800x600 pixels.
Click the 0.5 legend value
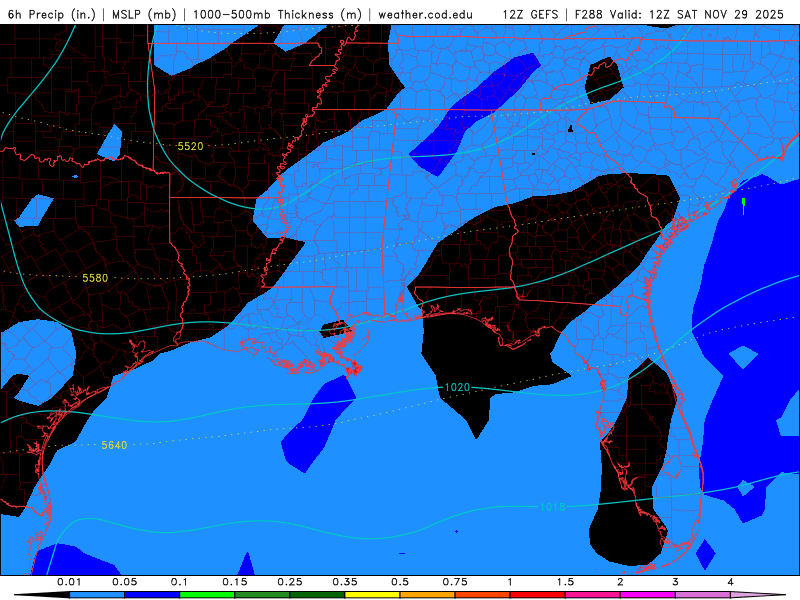point(400,582)
